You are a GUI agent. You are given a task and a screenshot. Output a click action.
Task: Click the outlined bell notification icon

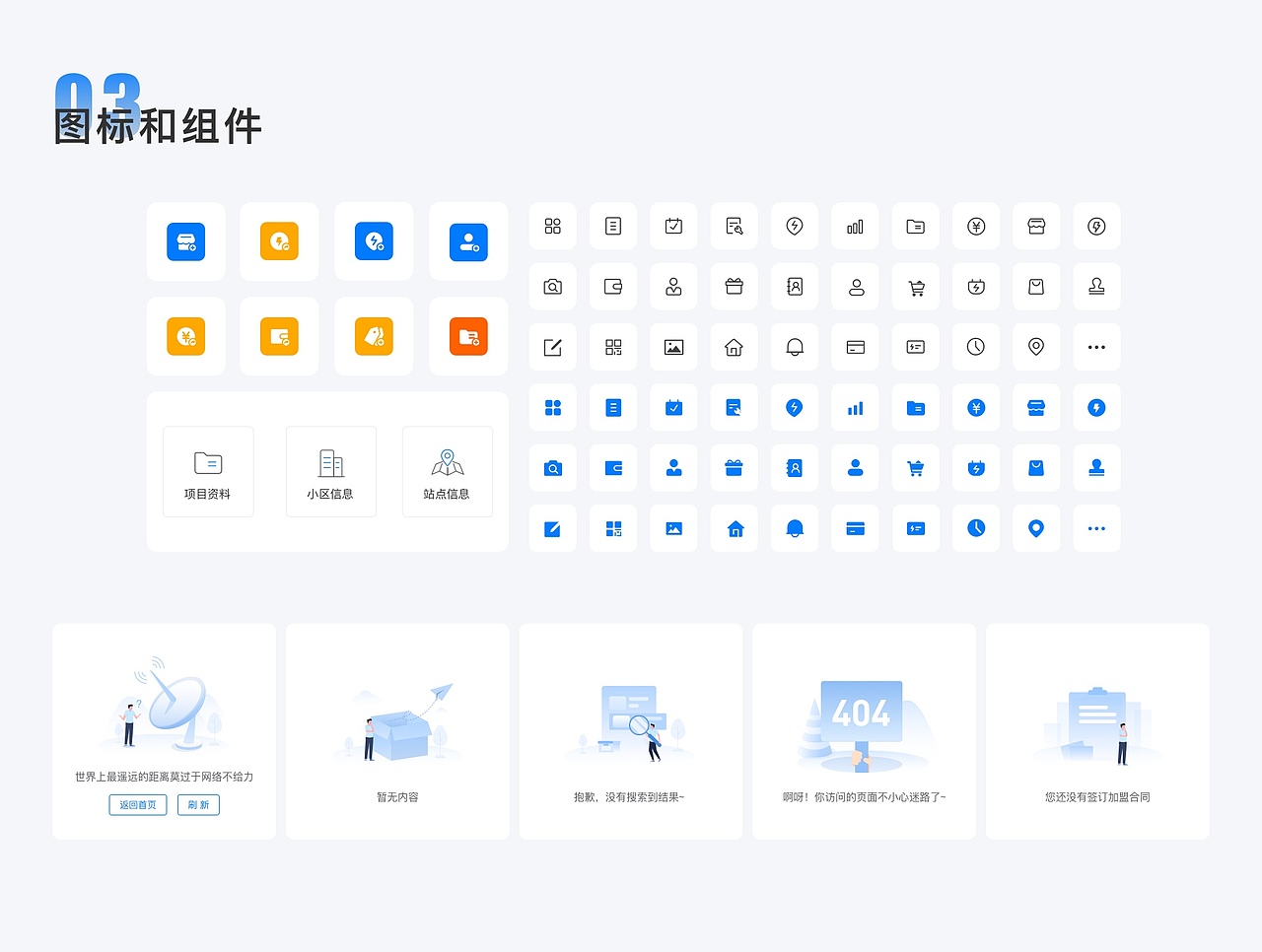point(795,347)
